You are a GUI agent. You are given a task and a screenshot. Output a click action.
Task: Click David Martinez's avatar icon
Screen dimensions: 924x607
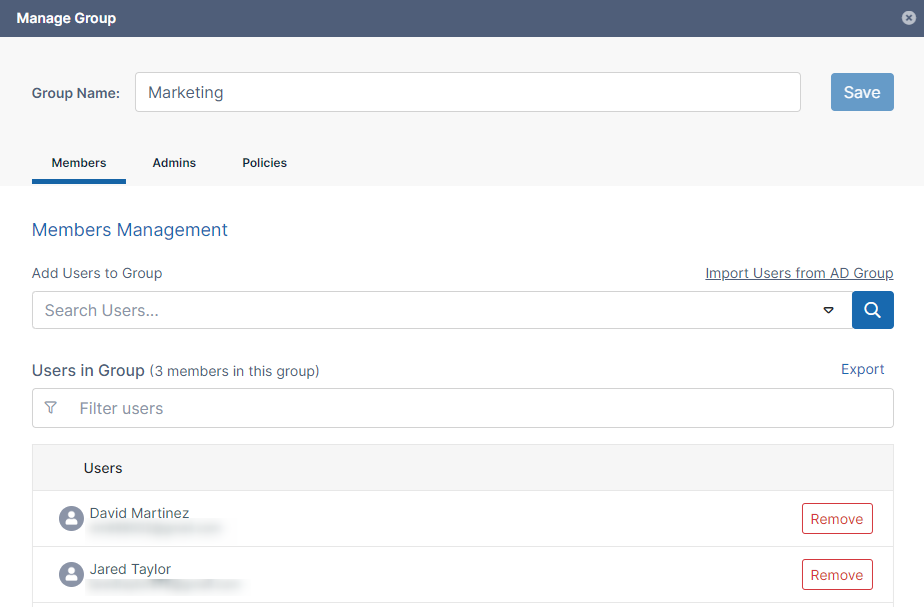point(71,518)
